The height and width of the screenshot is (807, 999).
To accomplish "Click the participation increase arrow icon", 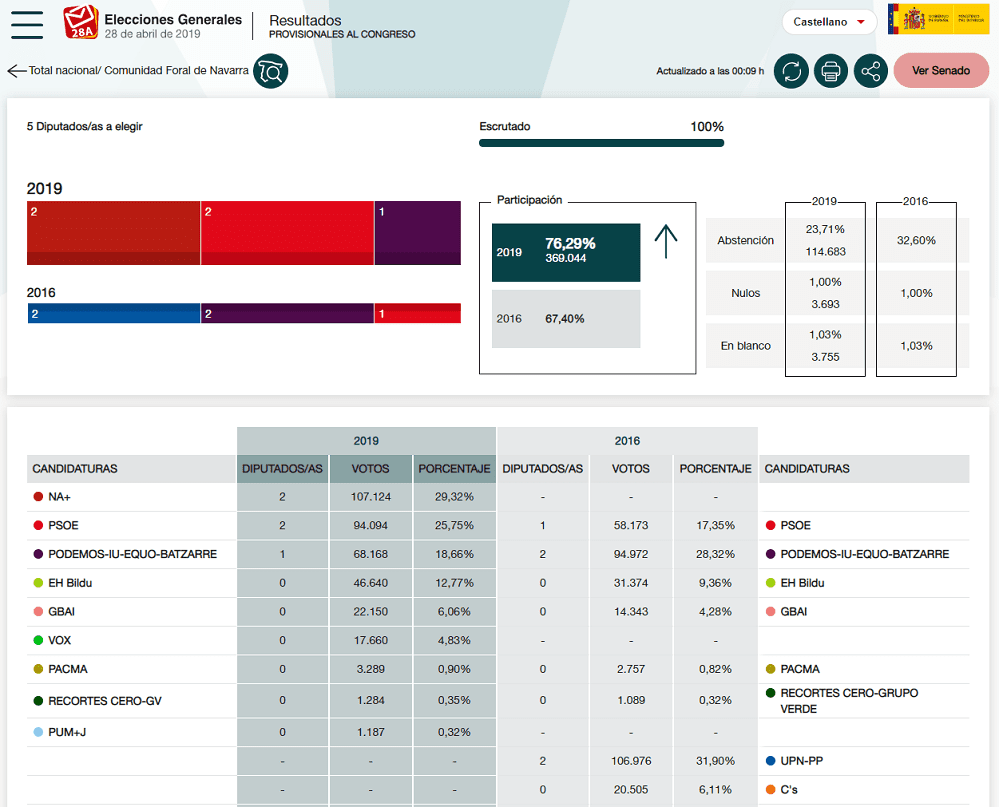I will click(666, 241).
